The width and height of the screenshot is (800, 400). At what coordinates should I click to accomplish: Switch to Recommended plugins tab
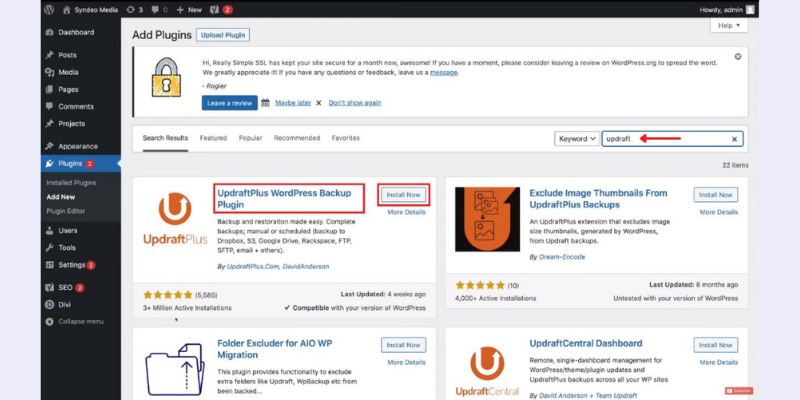297,138
